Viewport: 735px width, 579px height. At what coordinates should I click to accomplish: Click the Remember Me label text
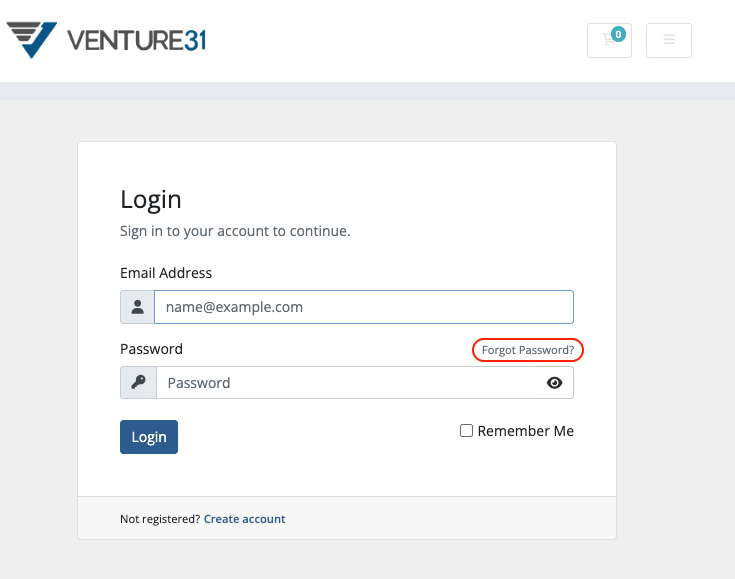(525, 431)
